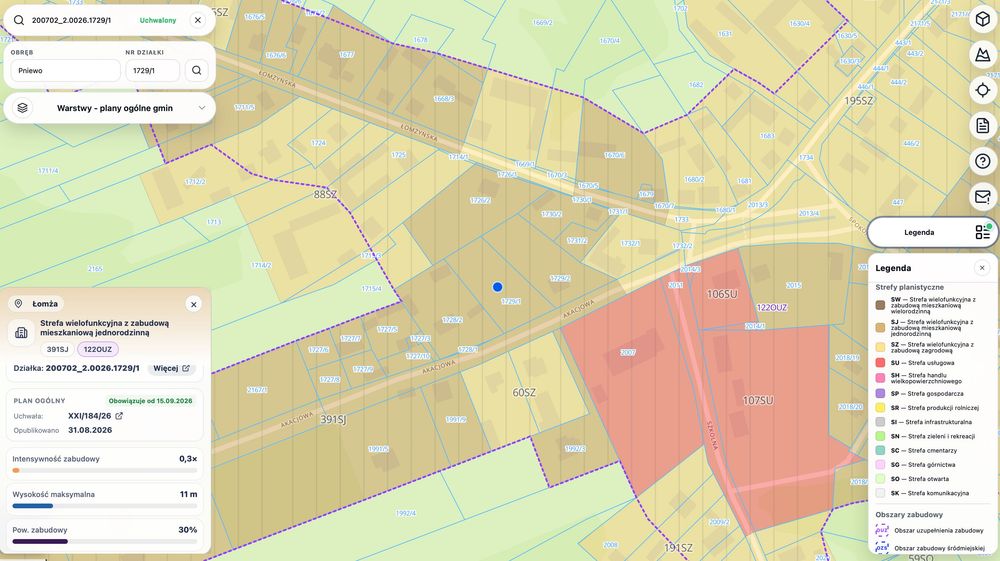Click the SR yellow legend swatch

880,407
